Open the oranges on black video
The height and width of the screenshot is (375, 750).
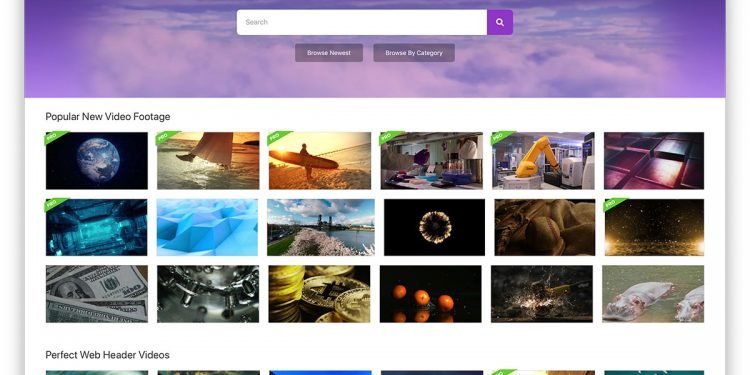(430, 294)
